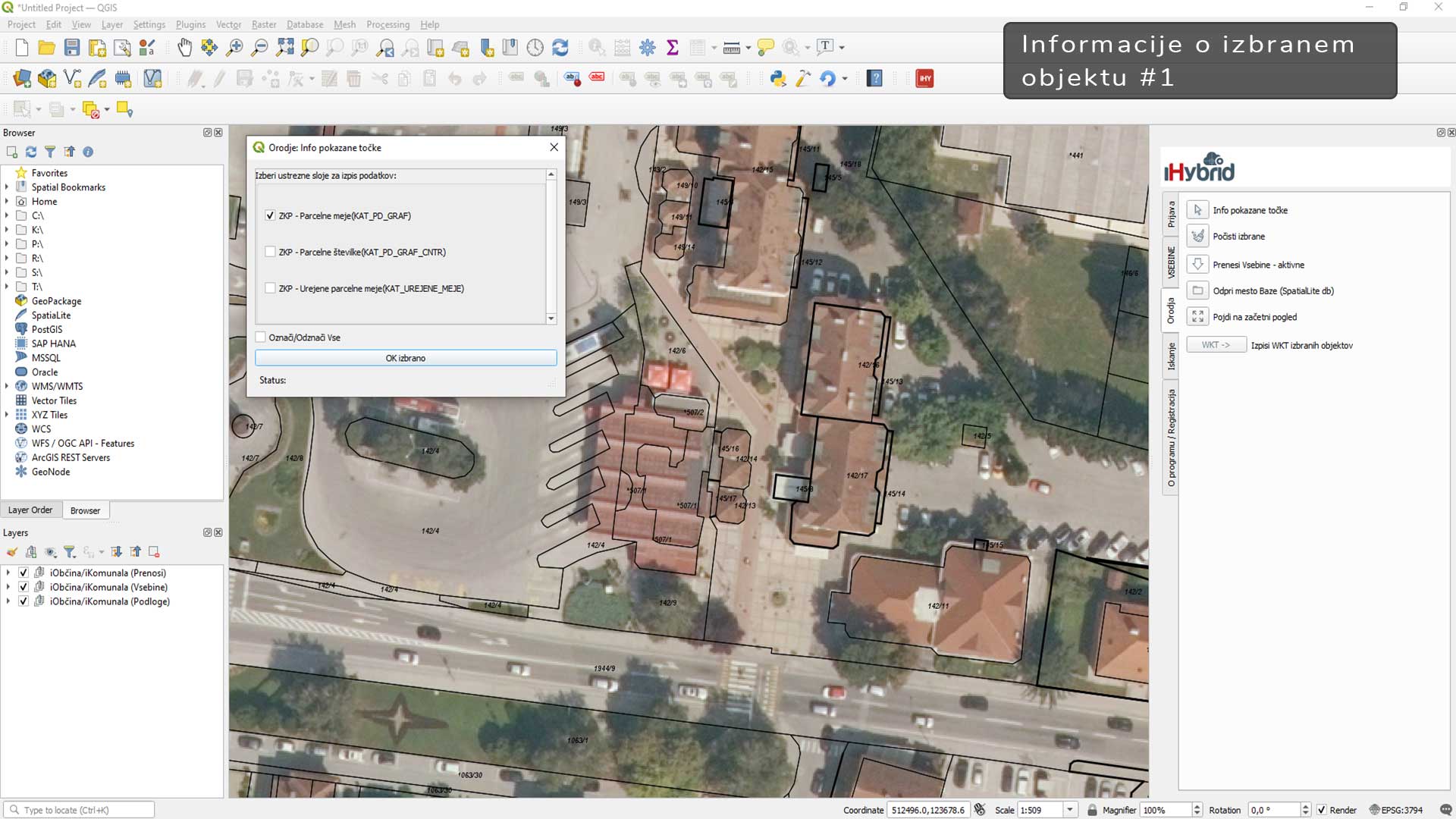Switch to the Iskanje side tab

click(x=1171, y=356)
